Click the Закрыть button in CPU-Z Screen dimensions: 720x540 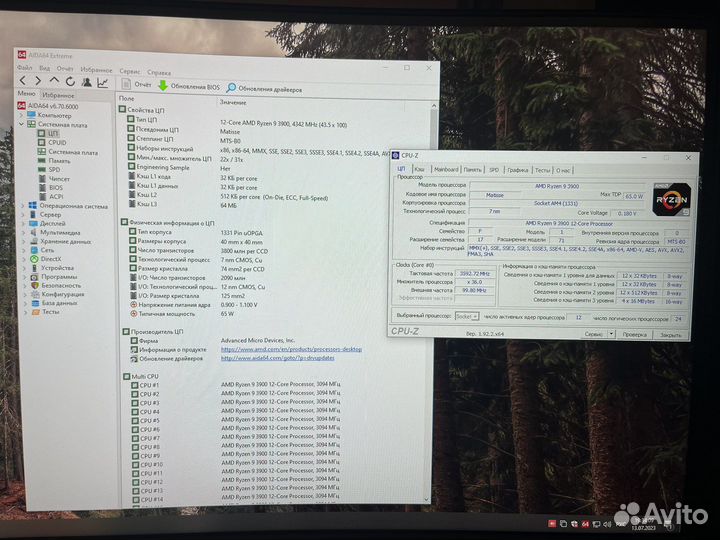pyautogui.click(x=671, y=335)
